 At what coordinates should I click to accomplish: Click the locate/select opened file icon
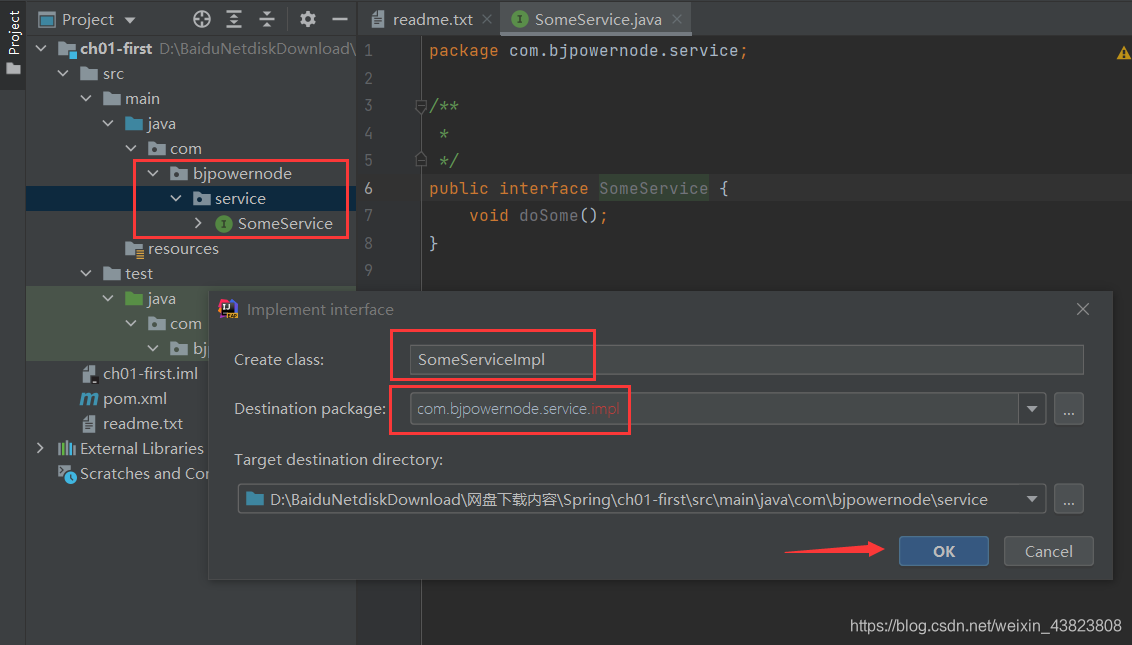point(202,20)
